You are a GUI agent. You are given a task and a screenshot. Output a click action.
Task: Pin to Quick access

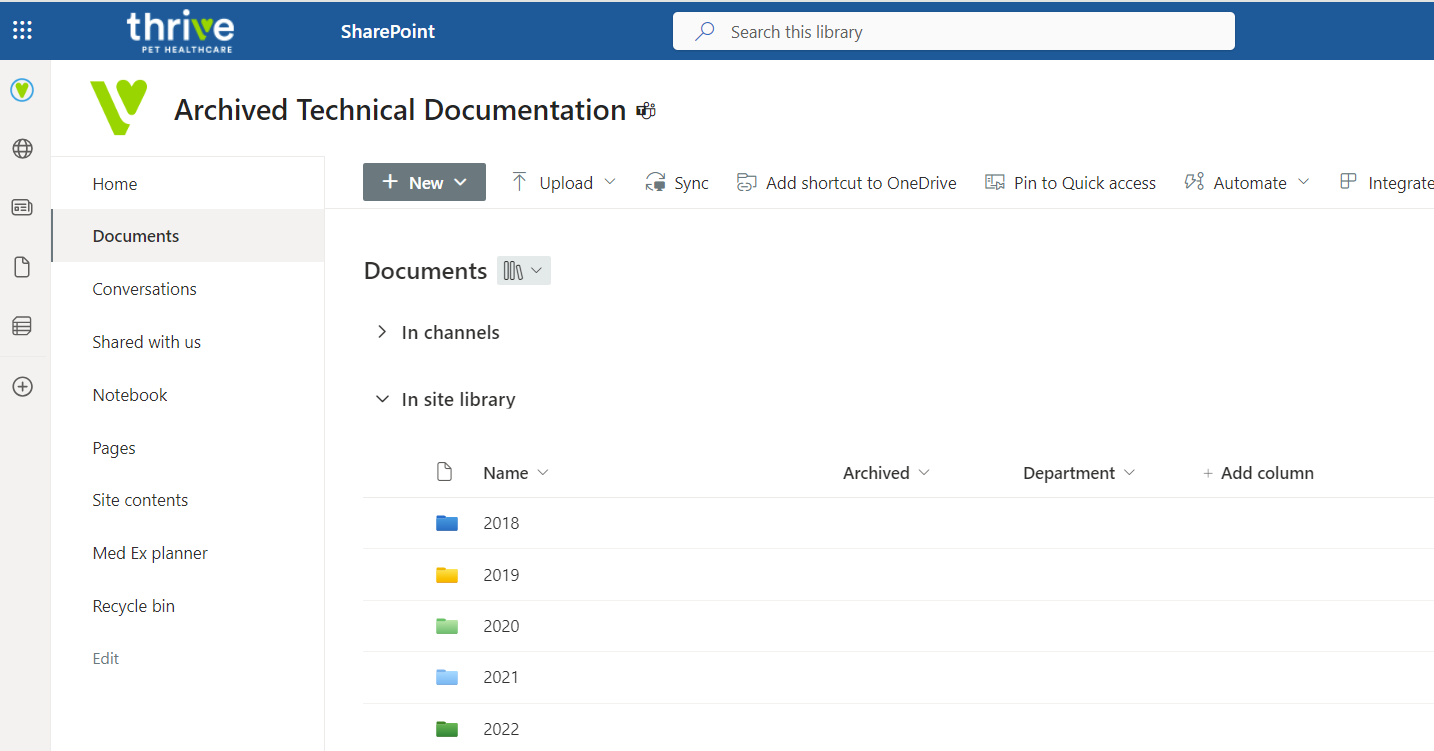[x=1070, y=183]
